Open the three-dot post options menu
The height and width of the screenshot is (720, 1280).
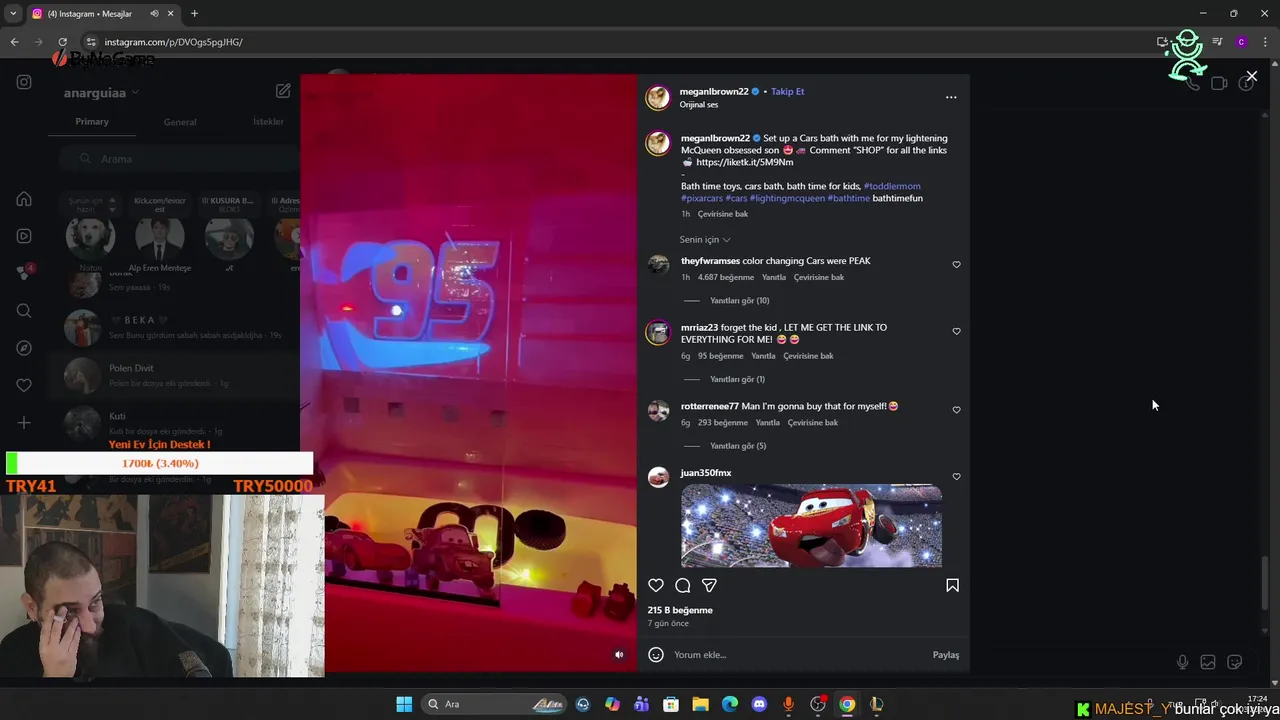coord(951,97)
